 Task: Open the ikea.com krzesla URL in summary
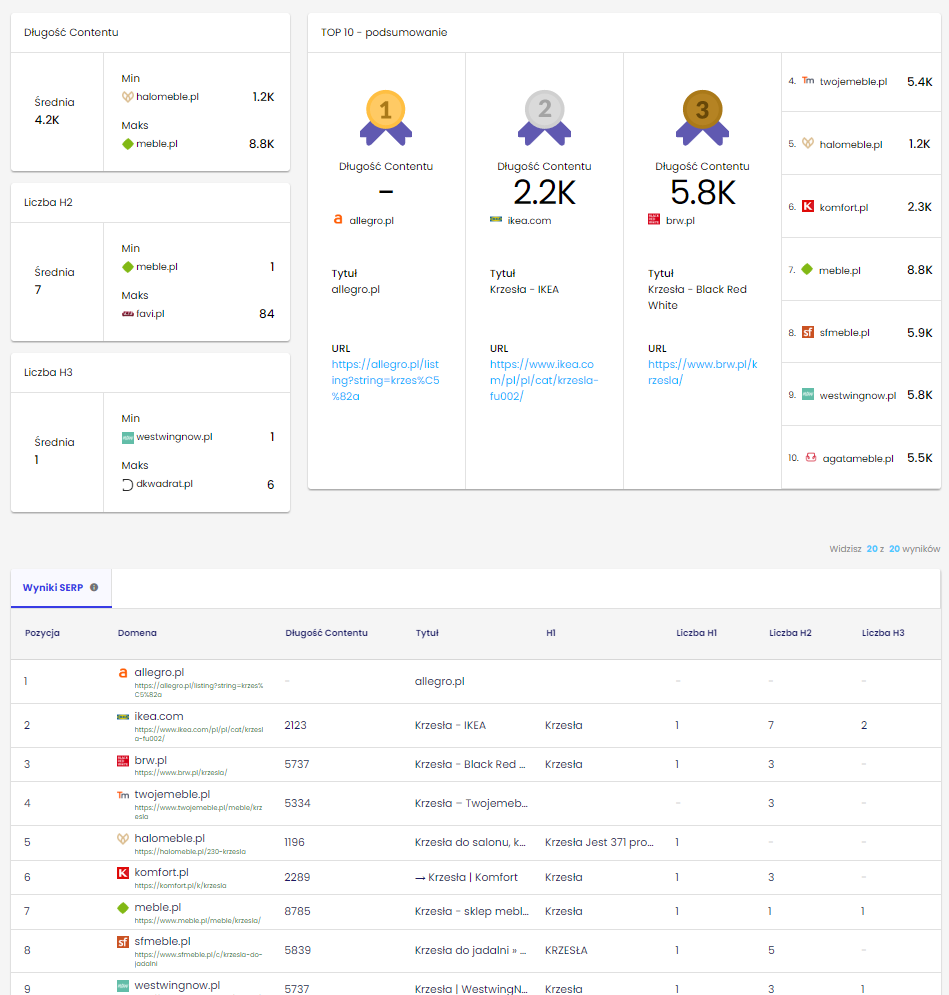(544, 380)
